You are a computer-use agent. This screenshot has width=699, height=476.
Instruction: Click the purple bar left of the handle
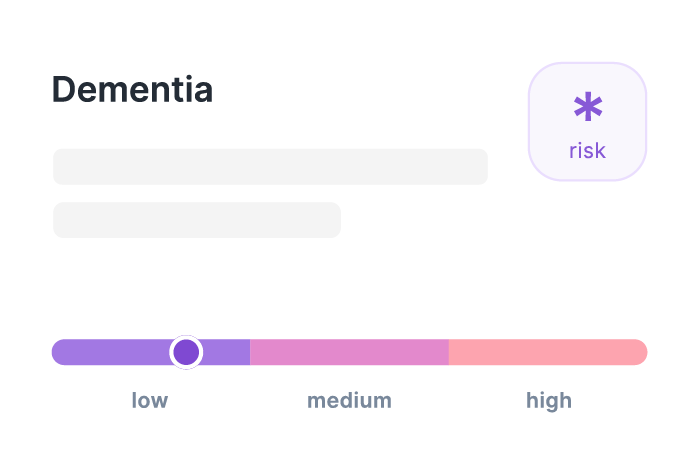tap(110, 352)
